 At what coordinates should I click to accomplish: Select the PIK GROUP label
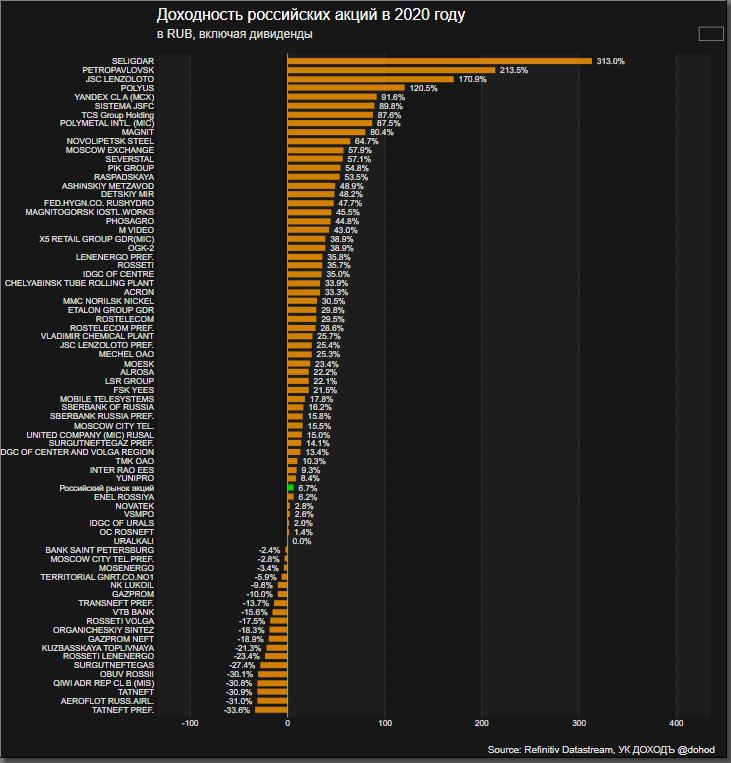click(x=131, y=168)
